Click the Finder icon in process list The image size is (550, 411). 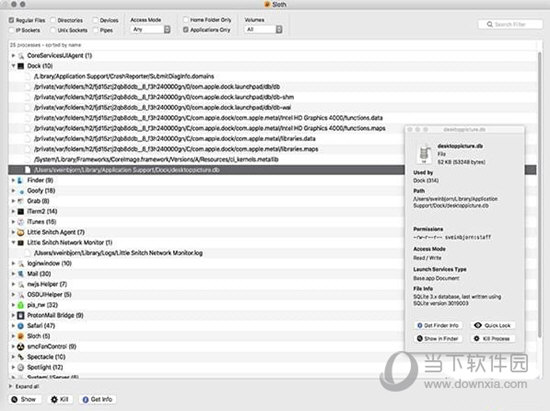[x=21, y=180]
